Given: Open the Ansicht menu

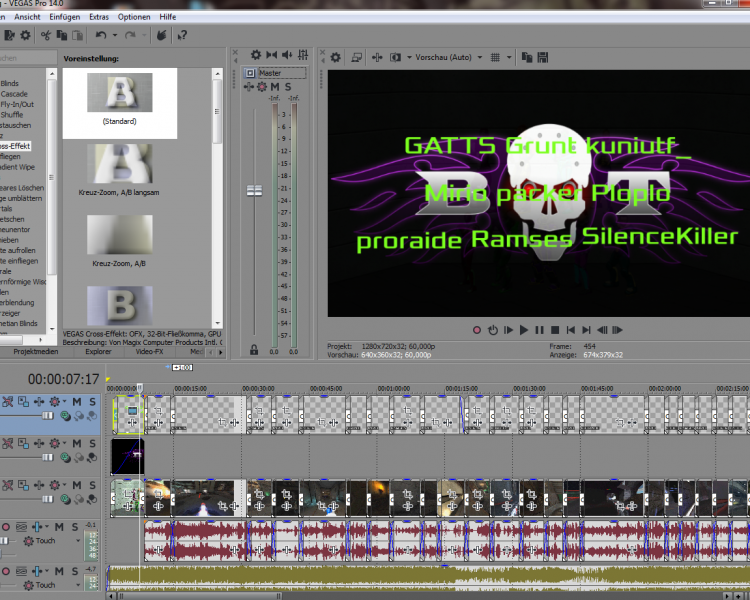Looking at the screenshot, I should point(27,17).
